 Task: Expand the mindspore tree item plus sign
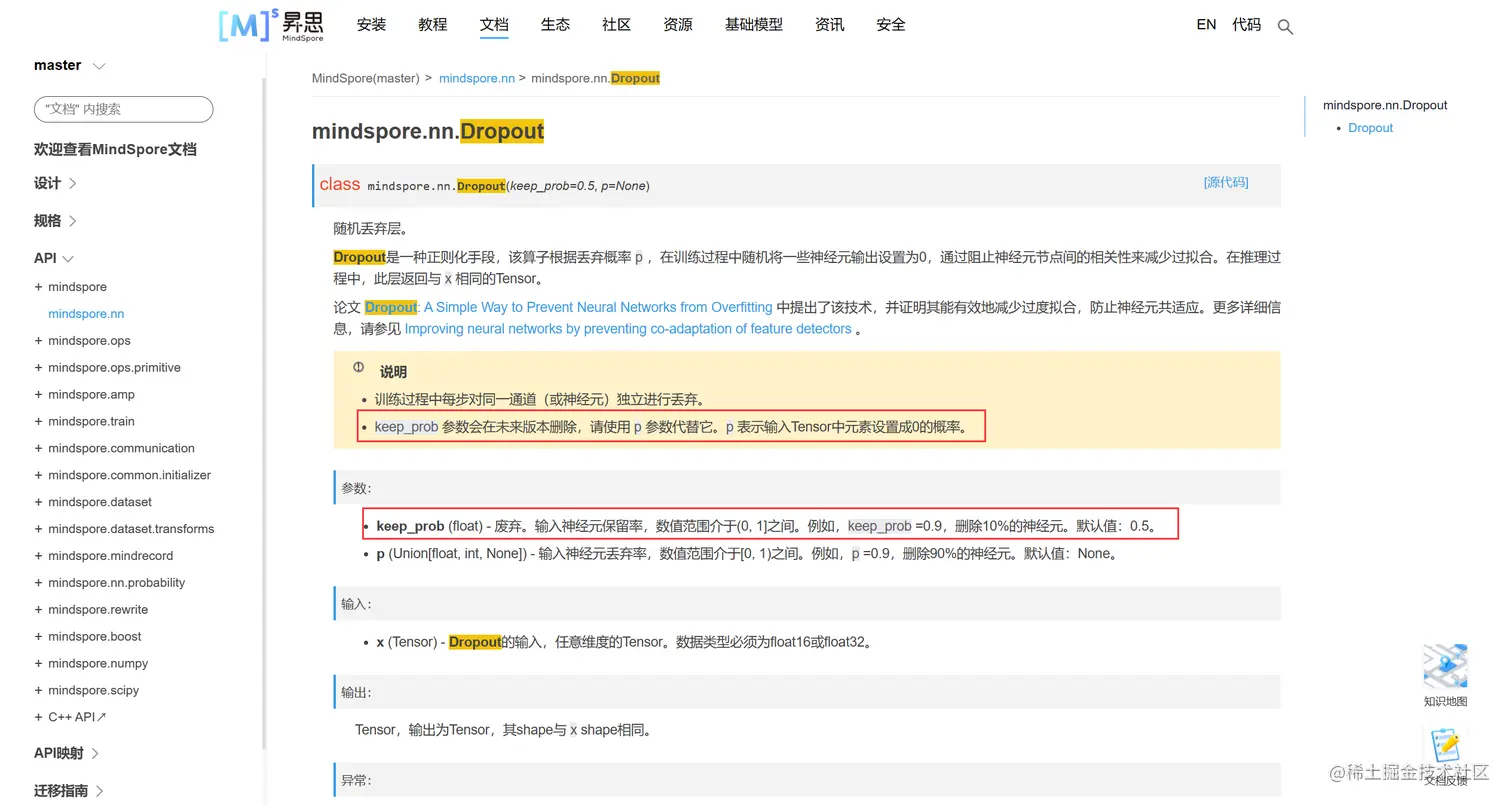39,287
